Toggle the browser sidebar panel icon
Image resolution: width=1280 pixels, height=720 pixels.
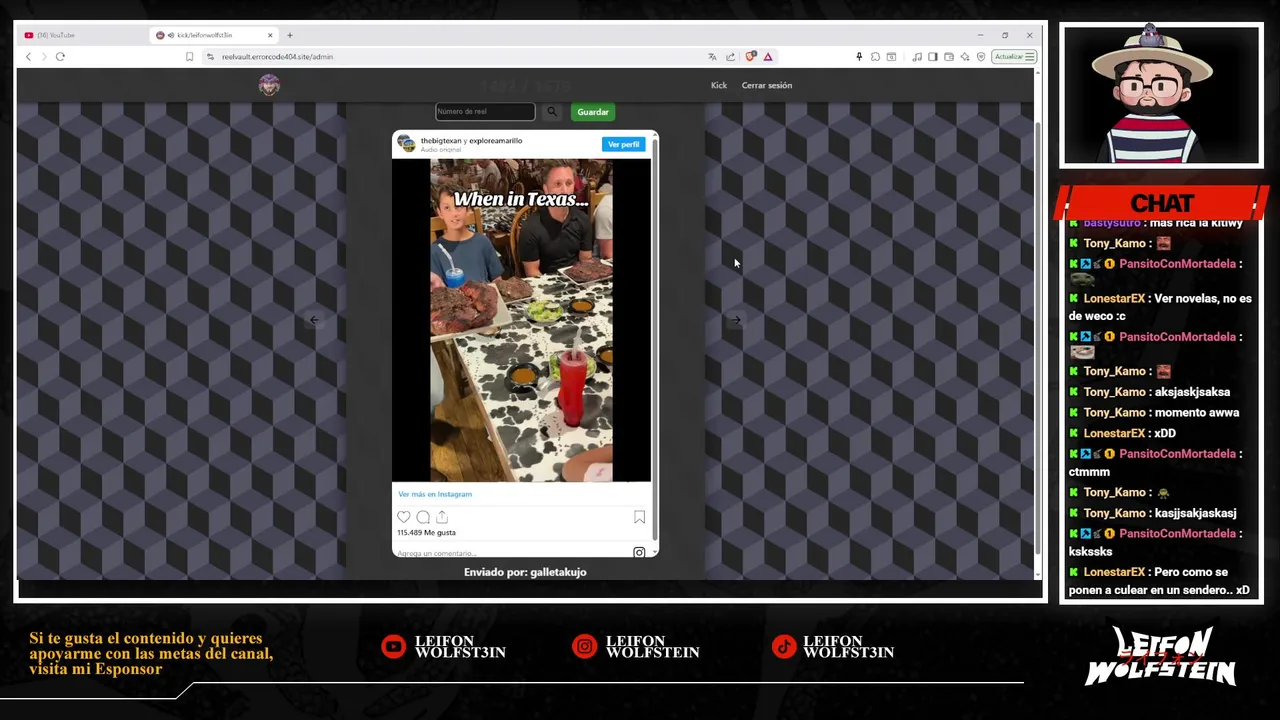click(933, 56)
